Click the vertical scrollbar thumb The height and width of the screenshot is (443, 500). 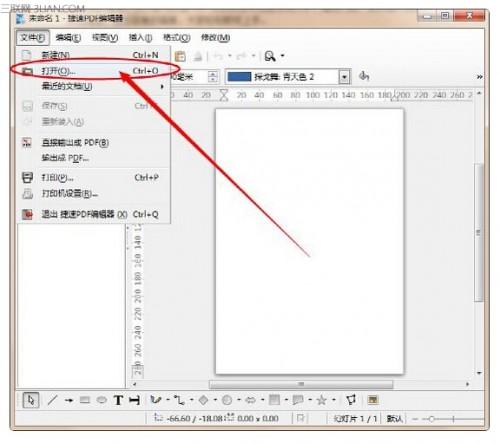(x=479, y=232)
